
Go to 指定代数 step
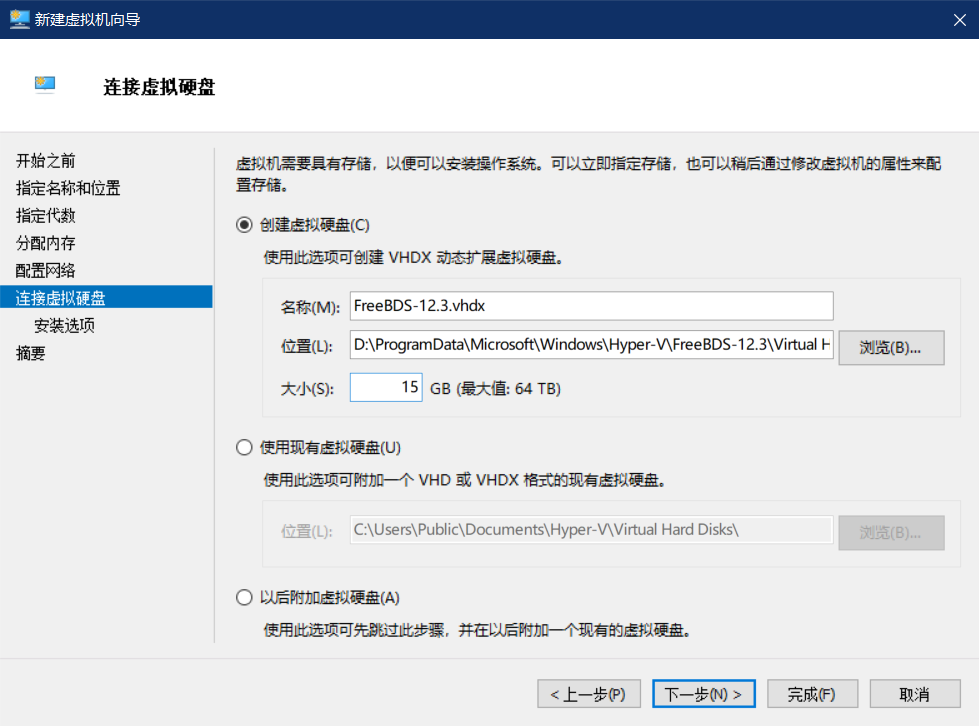(46, 216)
